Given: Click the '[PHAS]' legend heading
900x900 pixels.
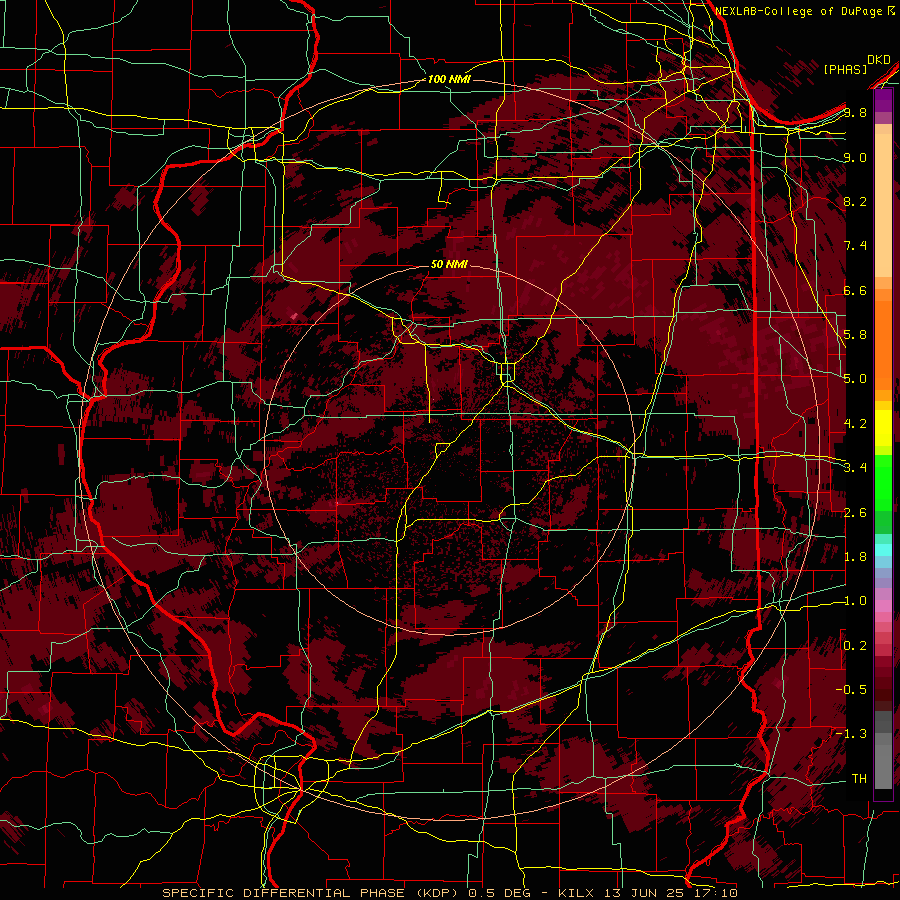Looking at the screenshot, I should (845, 70).
